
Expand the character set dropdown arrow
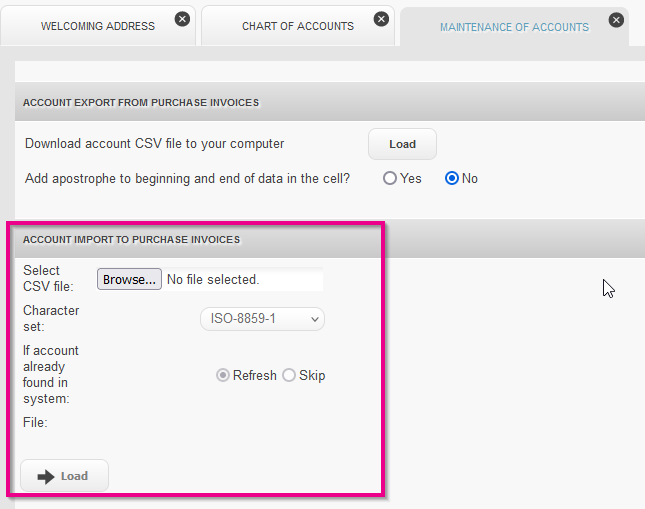[x=315, y=319]
